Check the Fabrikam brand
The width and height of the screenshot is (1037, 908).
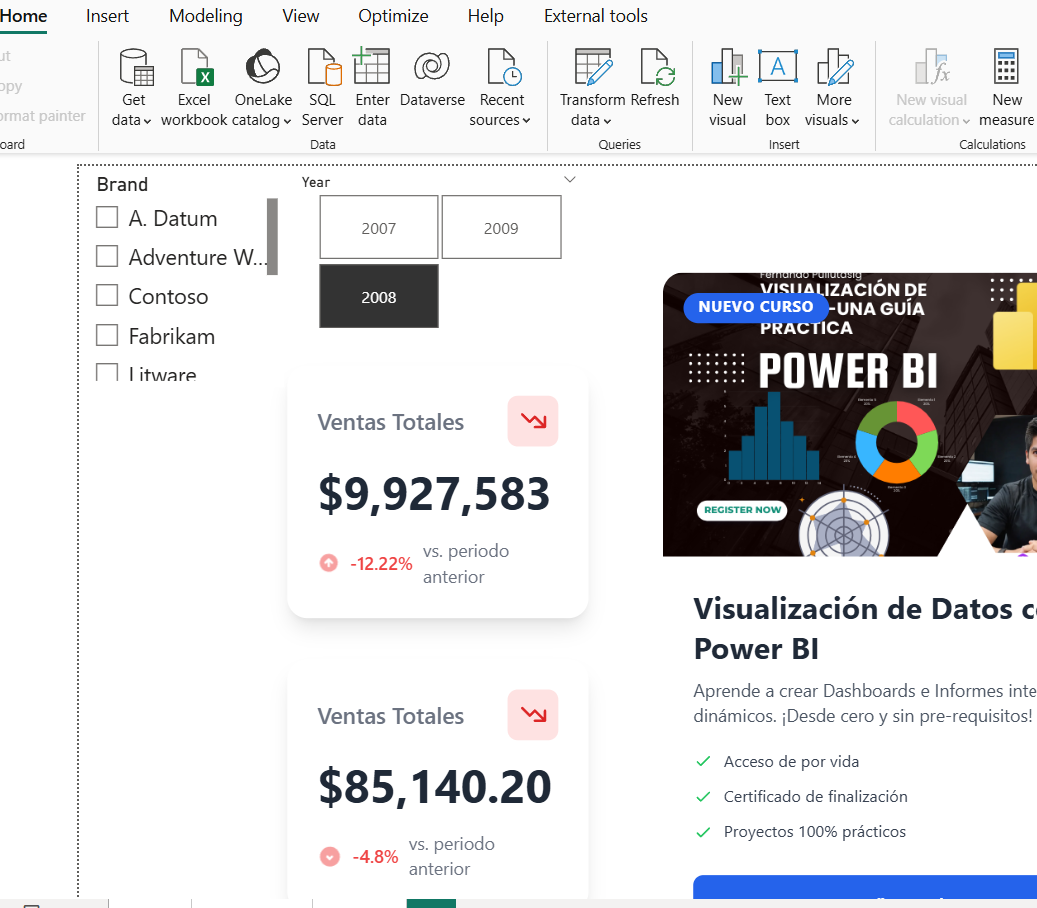tap(107, 335)
